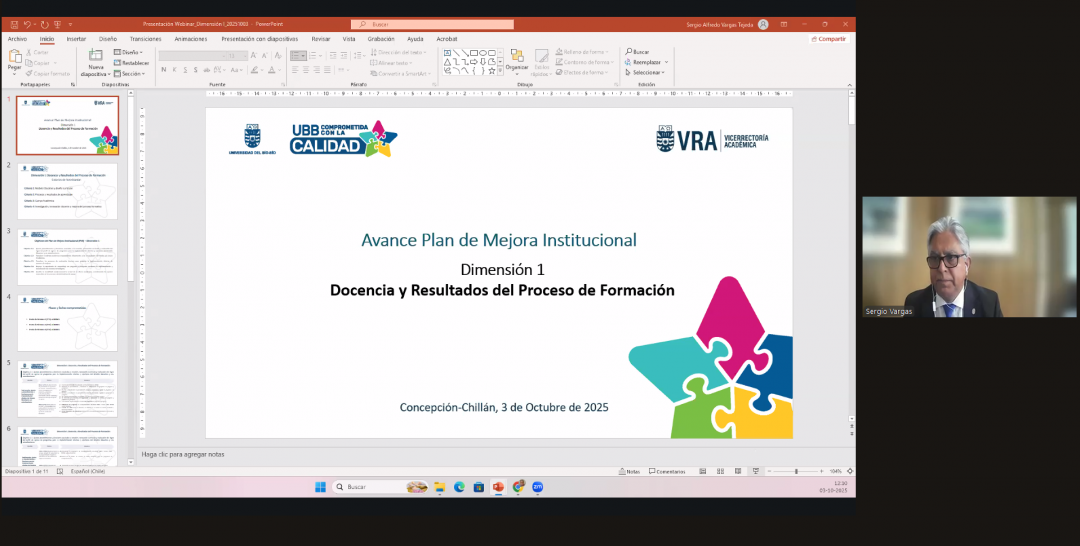Undo the last action
The width and height of the screenshot is (1080, 546).
click(28, 24)
